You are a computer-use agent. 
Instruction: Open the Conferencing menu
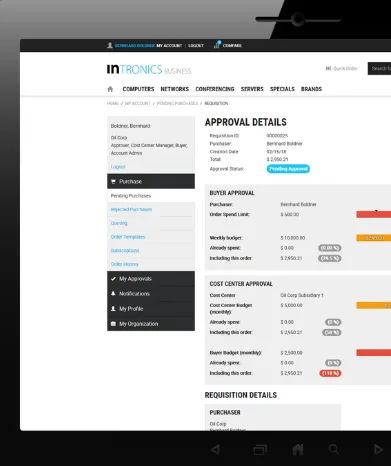[x=215, y=89]
